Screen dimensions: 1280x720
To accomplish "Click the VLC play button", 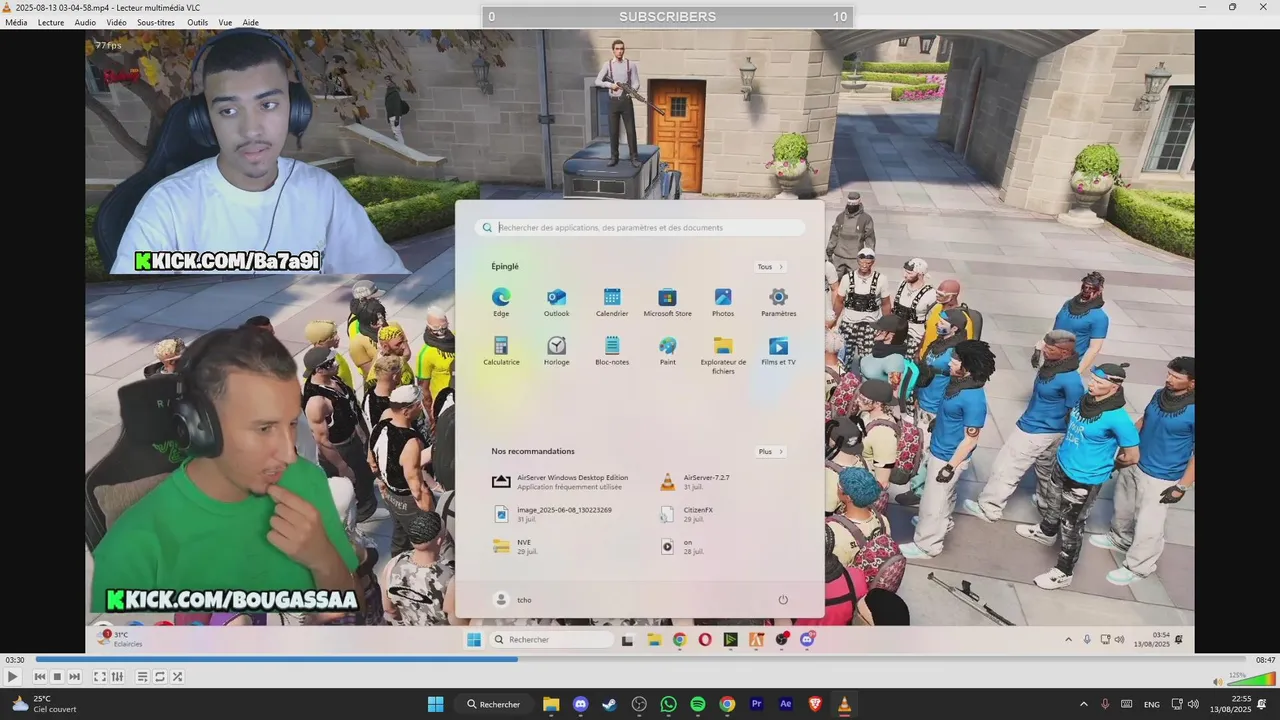I will point(13,677).
